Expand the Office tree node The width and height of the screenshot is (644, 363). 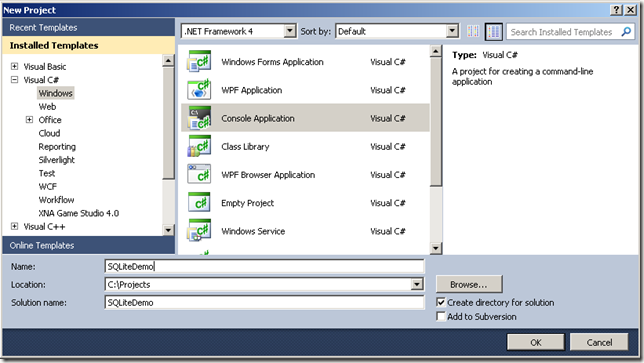click(29, 119)
